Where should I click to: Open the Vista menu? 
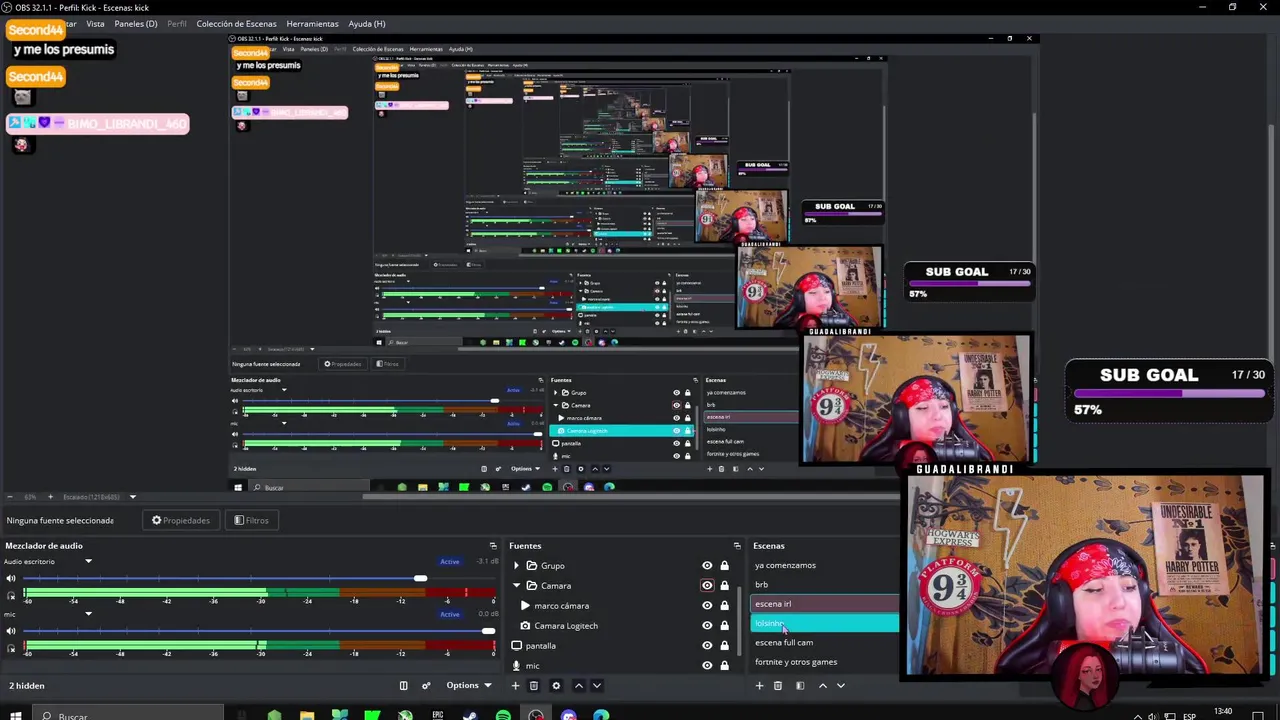point(95,23)
